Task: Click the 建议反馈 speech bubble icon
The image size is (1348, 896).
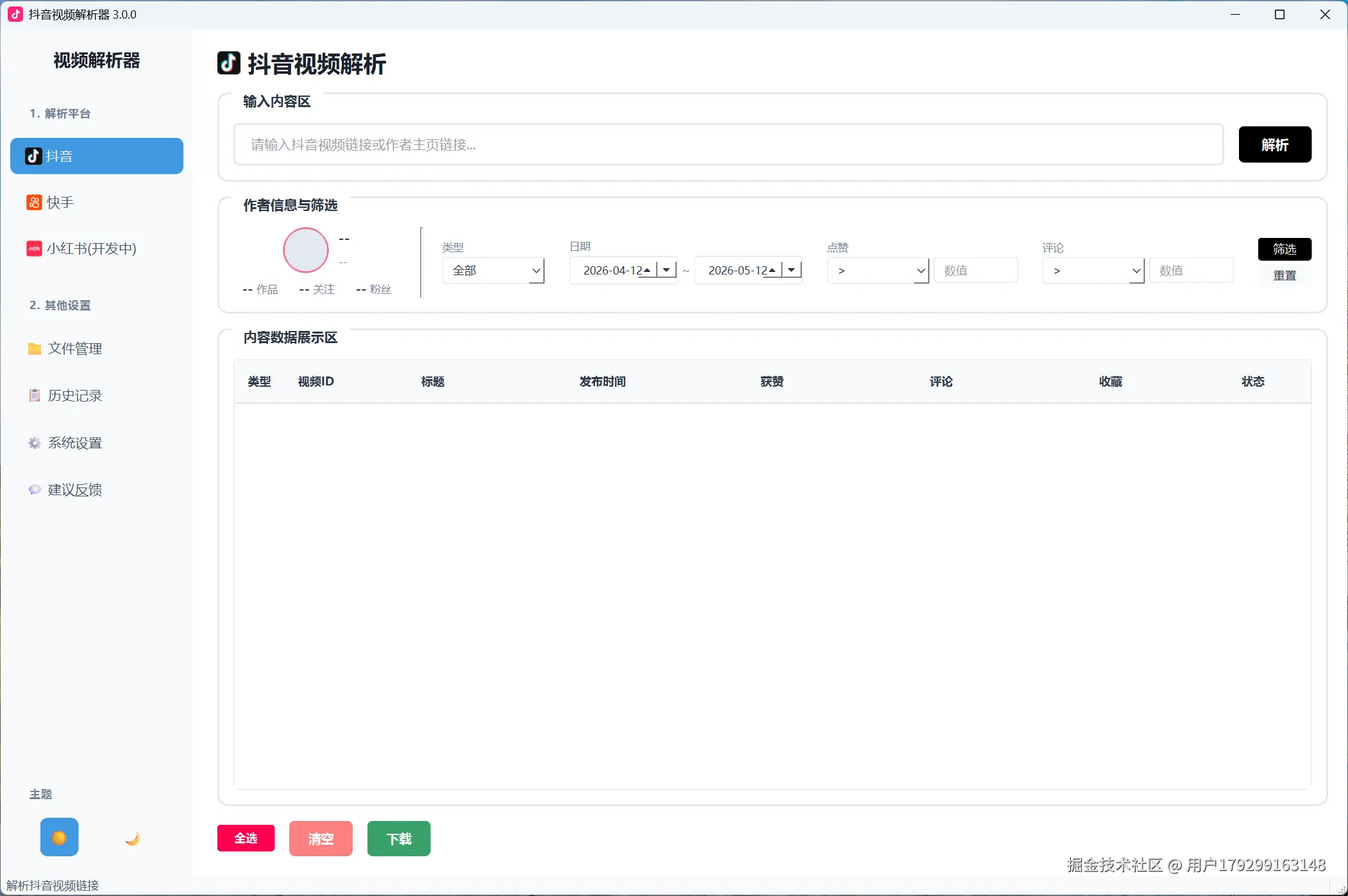Action: click(x=35, y=489)
